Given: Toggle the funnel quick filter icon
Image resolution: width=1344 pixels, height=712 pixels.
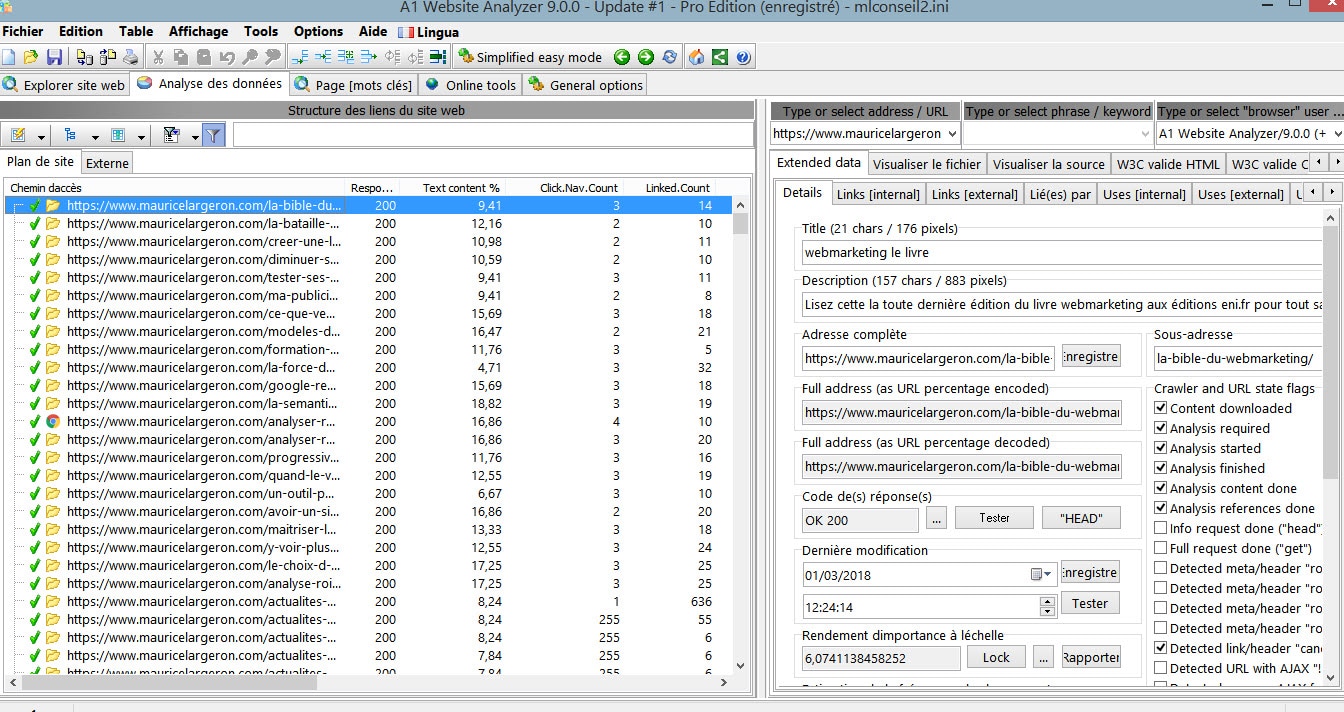Looking at the screenshot, I should [x=213, y=135].
